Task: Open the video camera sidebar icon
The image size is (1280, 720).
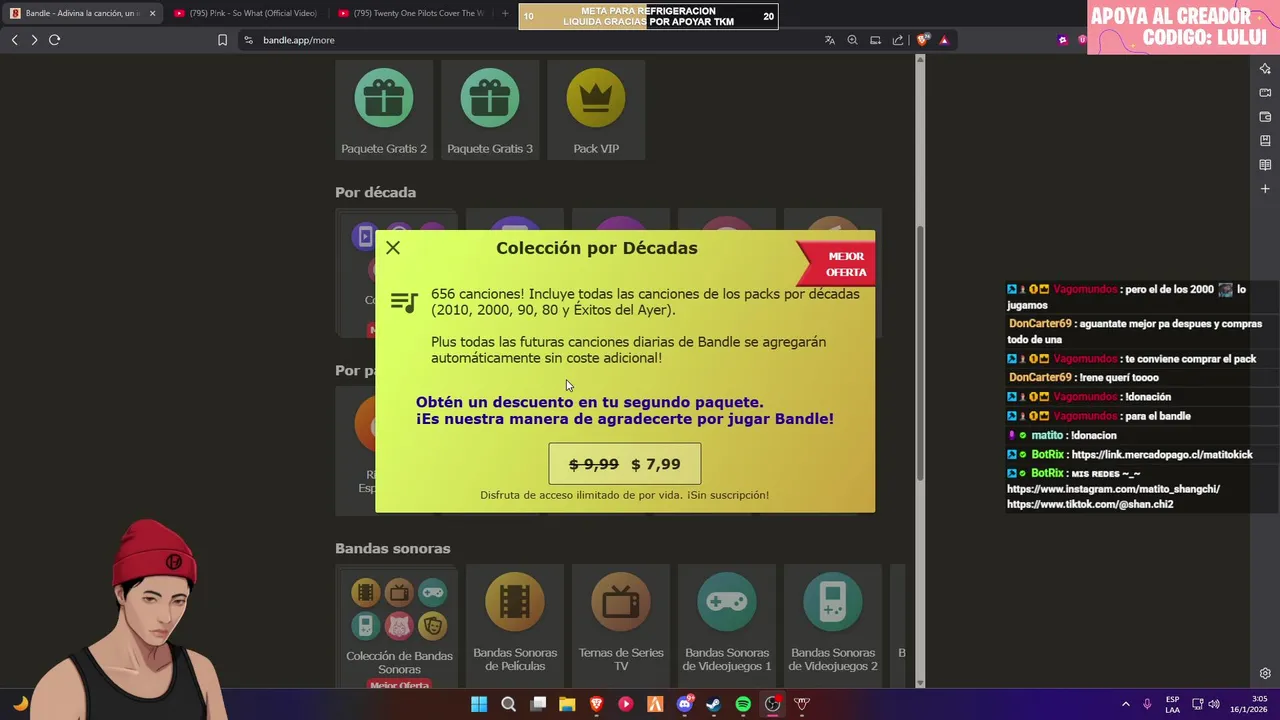Action: pos(1265,92)
